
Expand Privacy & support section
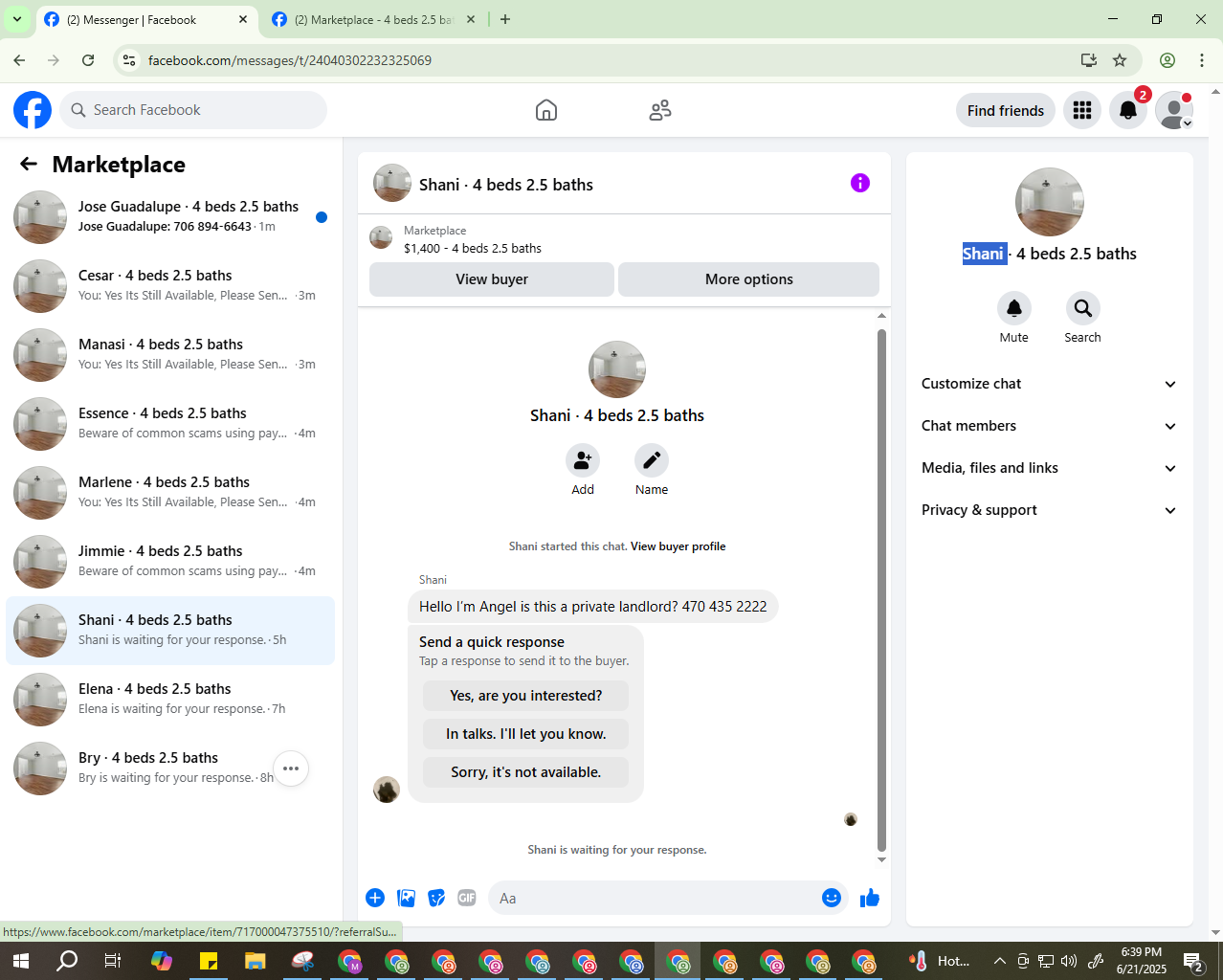1050,510
